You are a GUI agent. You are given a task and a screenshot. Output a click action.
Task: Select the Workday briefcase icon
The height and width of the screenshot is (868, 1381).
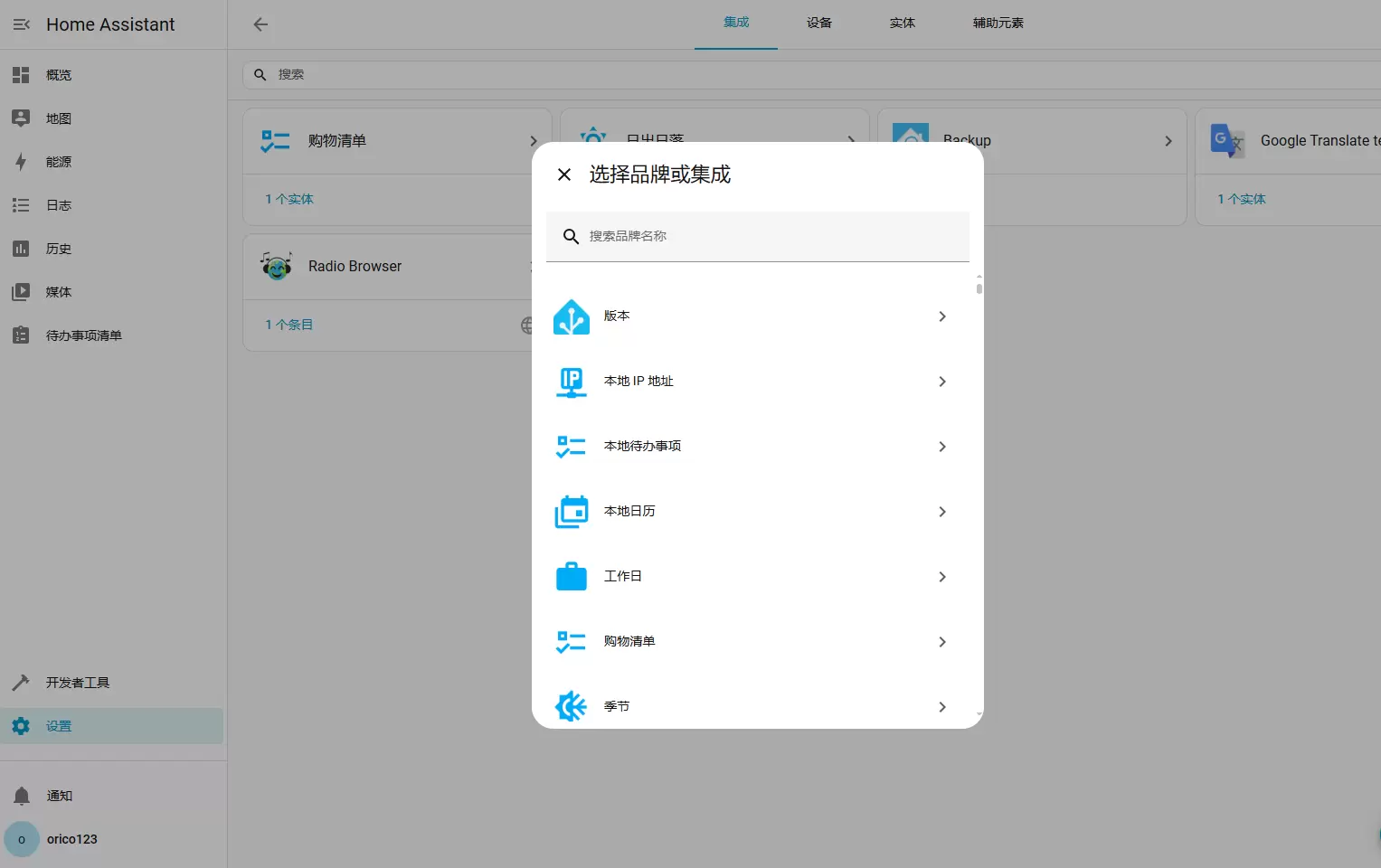tap(572, 577)
